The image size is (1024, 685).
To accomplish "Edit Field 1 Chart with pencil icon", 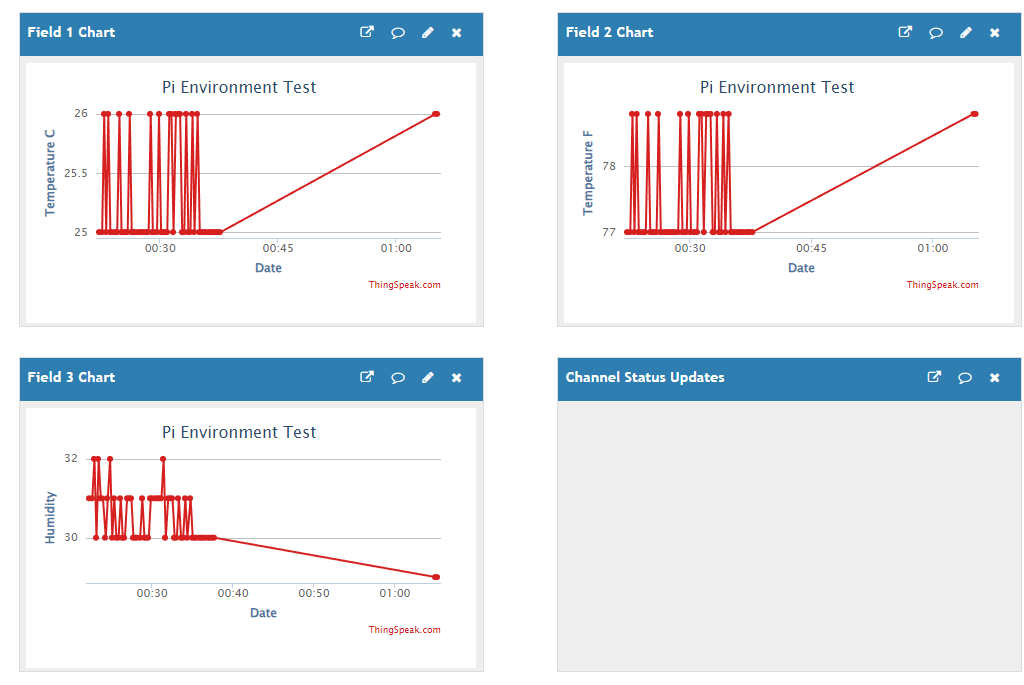I will click(427, 32).
